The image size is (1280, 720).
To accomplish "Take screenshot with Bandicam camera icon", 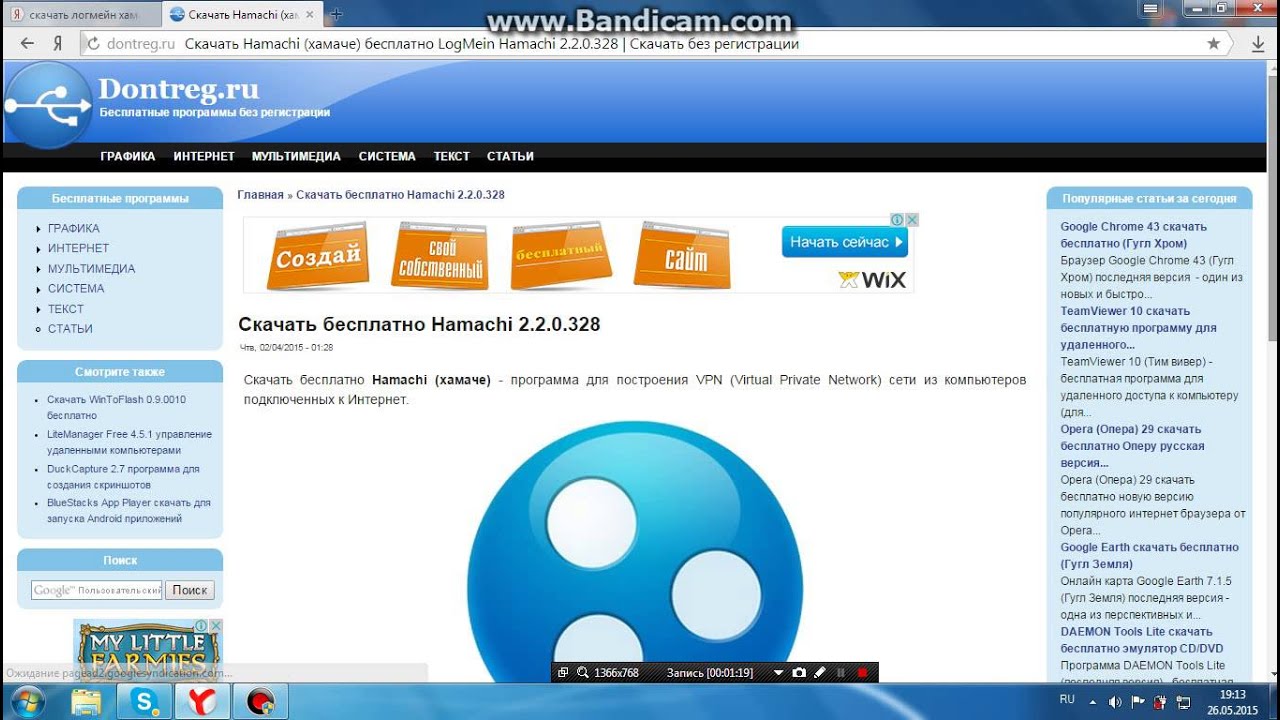I will [799, 672].
